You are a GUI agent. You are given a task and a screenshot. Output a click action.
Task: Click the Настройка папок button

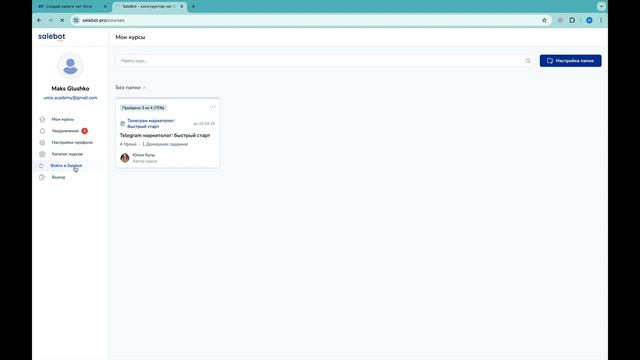pos(570,61)
